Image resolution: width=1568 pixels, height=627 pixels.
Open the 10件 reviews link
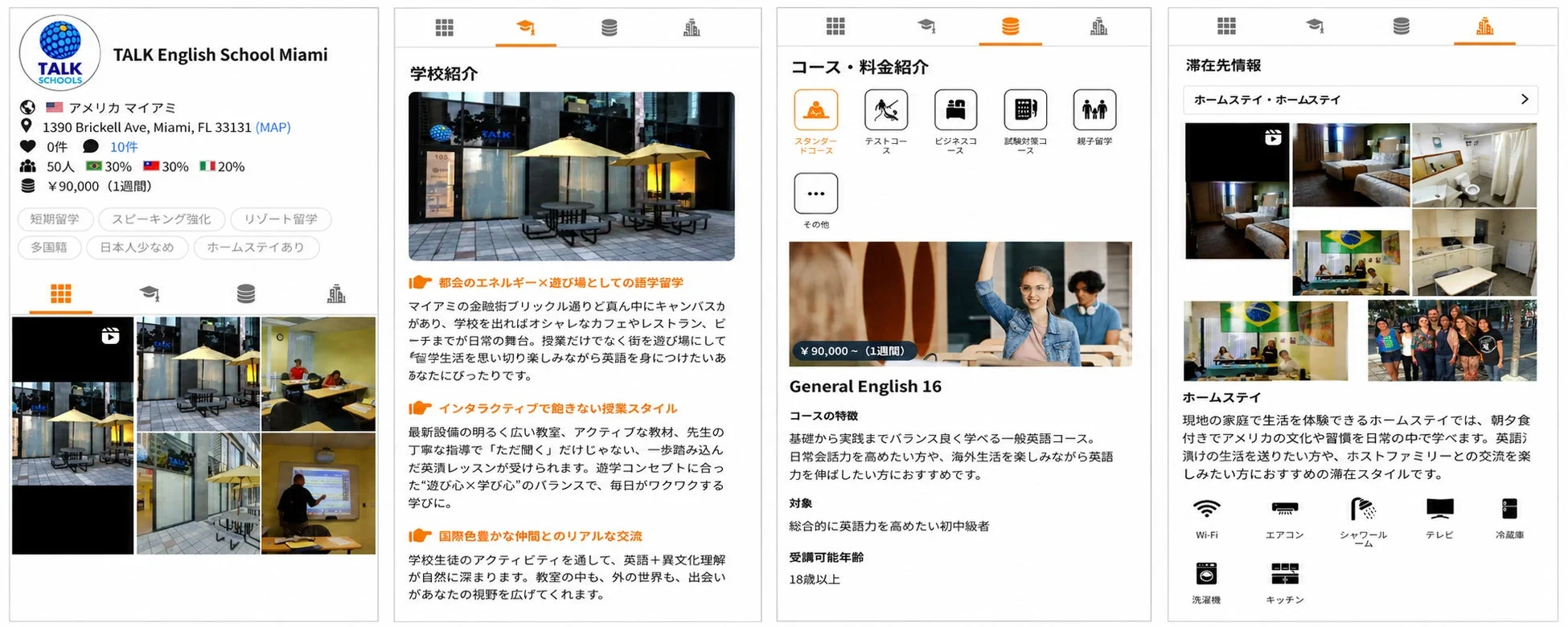[124, 146]
